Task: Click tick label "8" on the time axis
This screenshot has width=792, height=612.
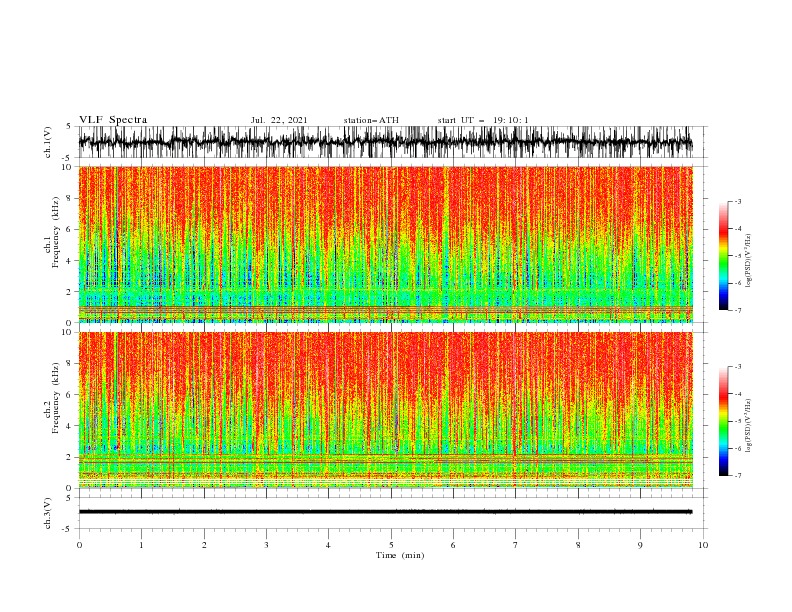Action: point(578,545)
